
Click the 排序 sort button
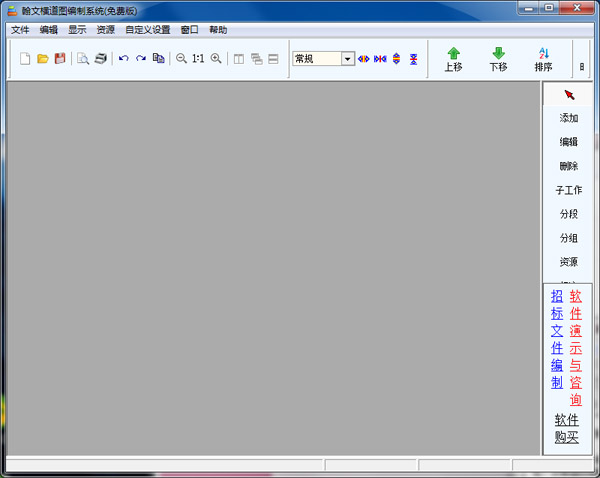[543, 59]
